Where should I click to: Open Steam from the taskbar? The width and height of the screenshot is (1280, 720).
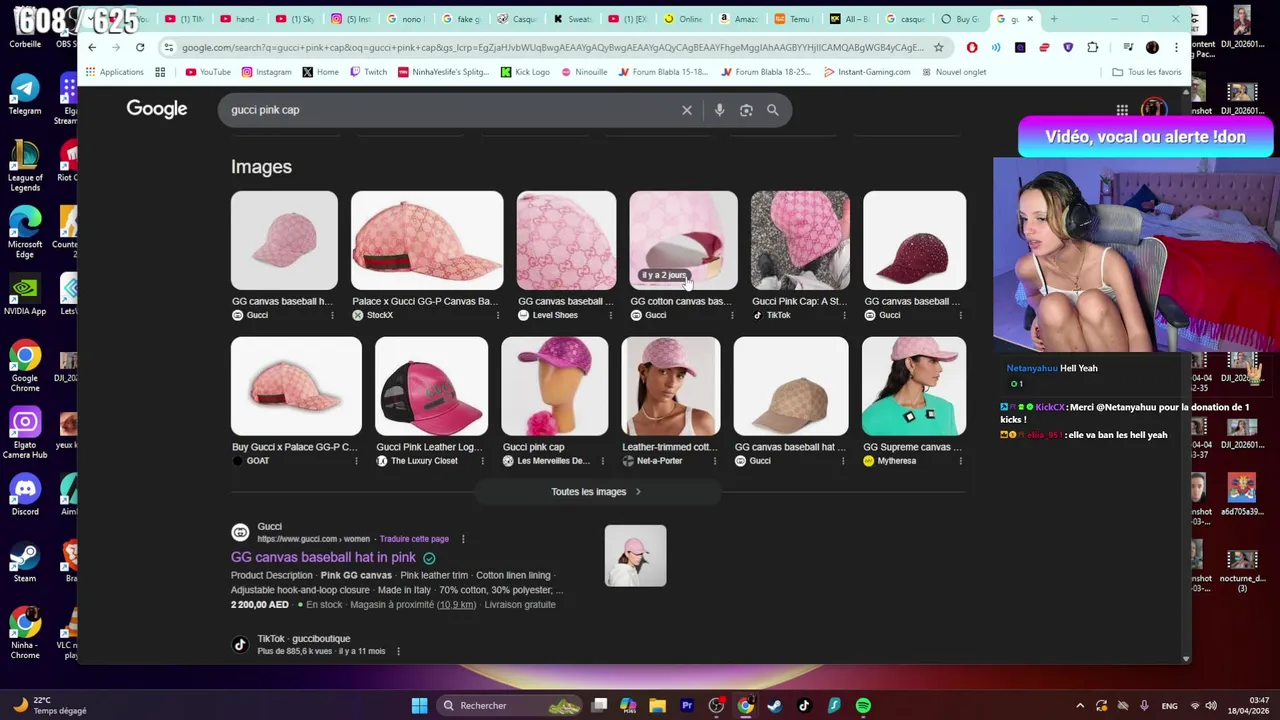coord(775,706)
